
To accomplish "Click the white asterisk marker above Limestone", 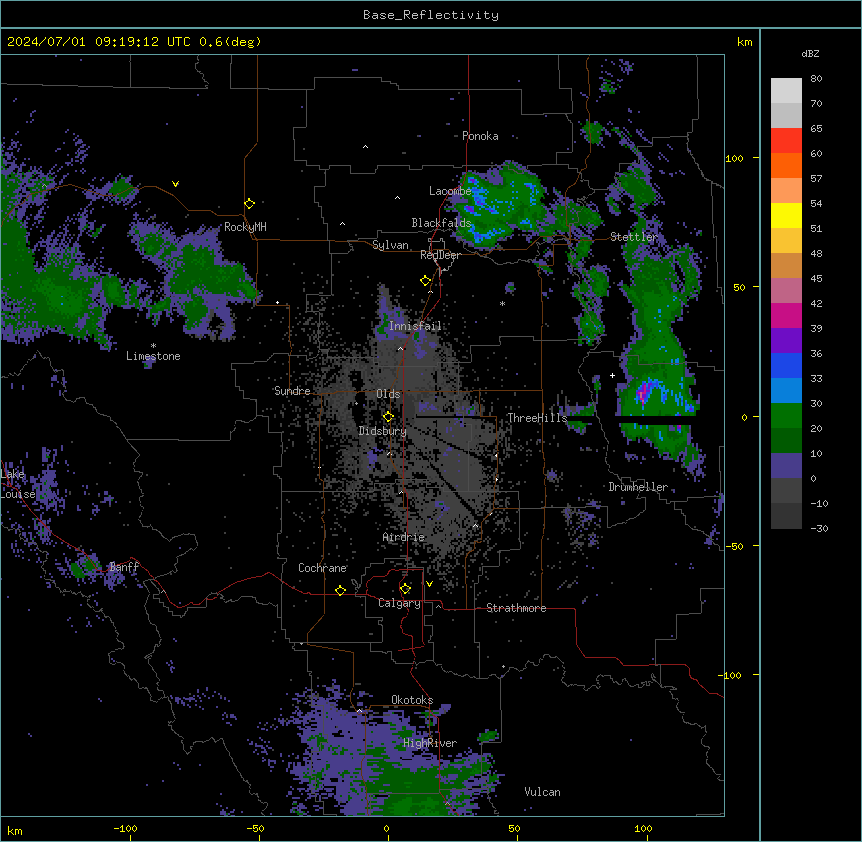I will tap(153, 346).
